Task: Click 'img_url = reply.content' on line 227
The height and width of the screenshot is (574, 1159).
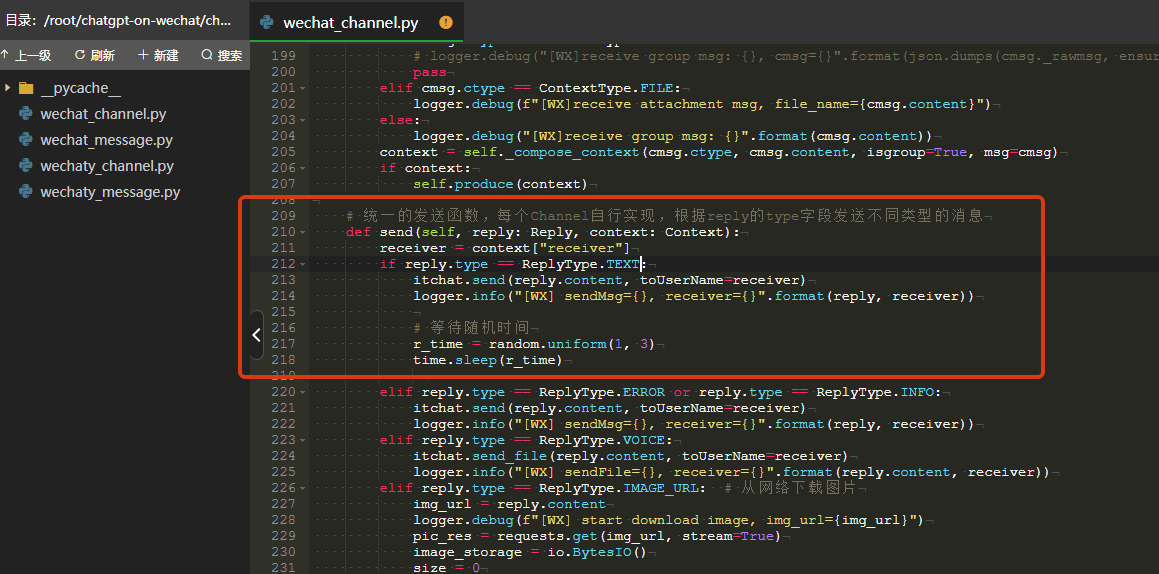Action: click(509, 504)
